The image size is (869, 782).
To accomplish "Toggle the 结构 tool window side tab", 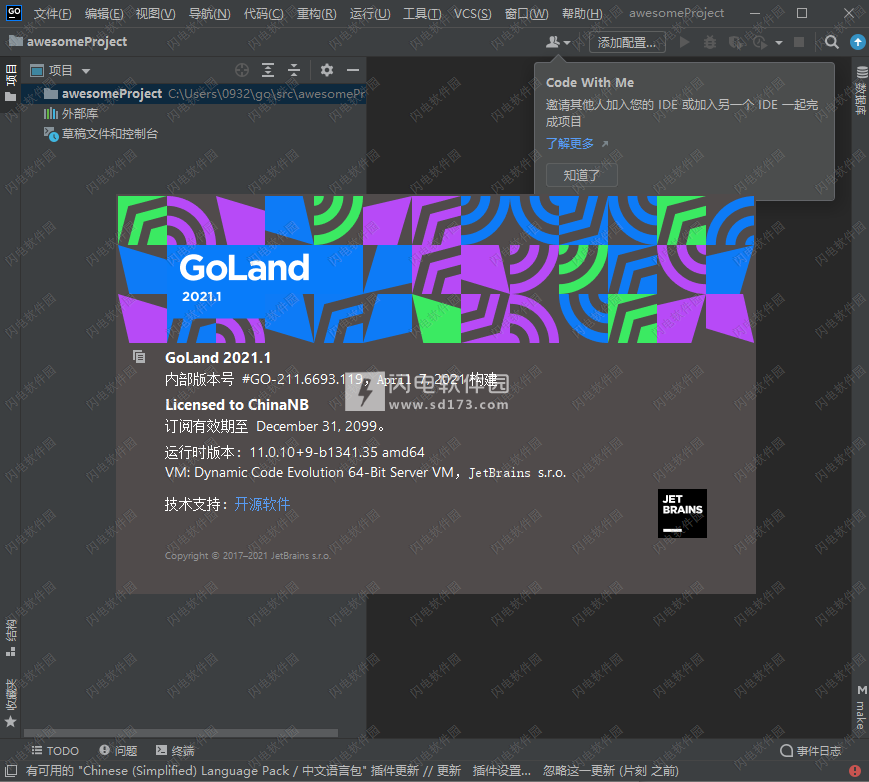I will (11, 638).
